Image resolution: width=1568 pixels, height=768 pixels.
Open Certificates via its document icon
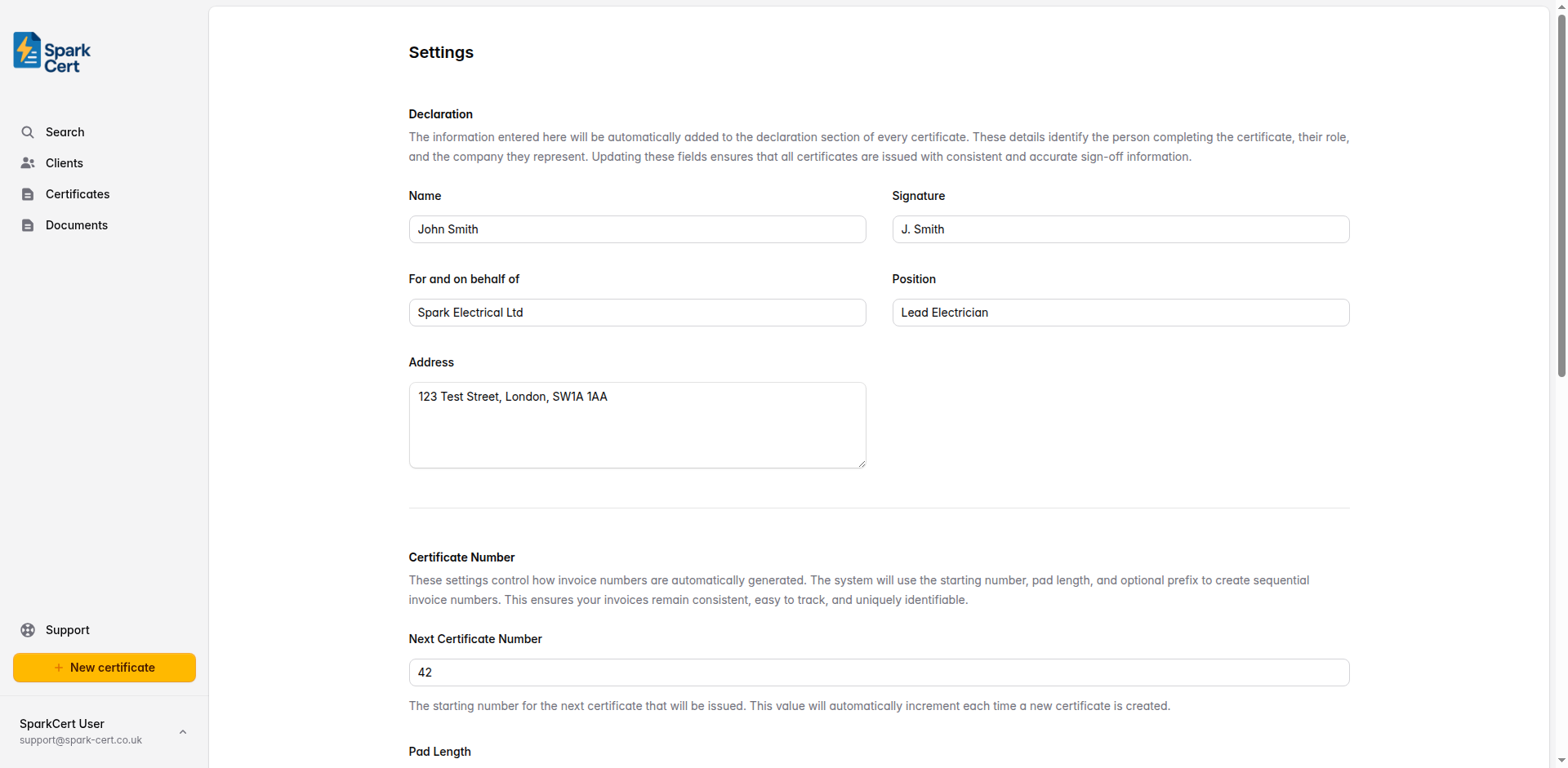[x=28, y=193]
